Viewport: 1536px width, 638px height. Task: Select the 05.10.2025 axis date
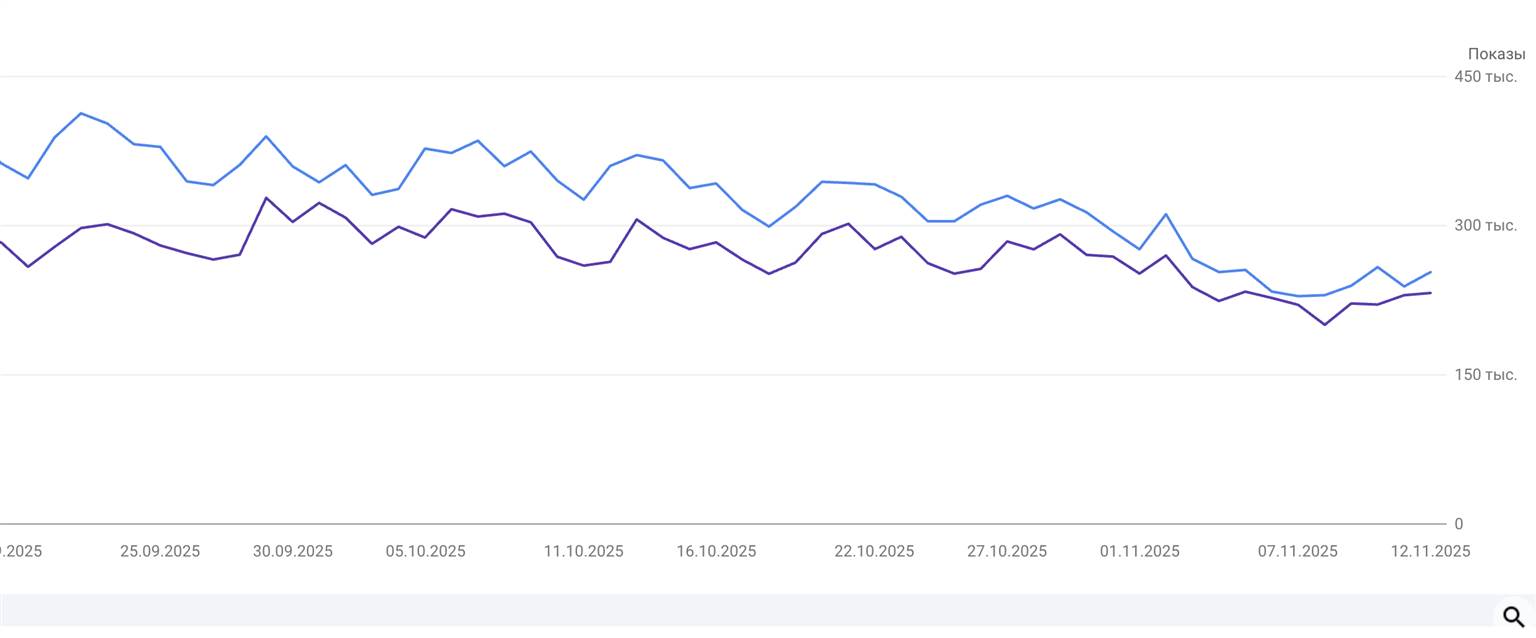(x=426, y=551)
